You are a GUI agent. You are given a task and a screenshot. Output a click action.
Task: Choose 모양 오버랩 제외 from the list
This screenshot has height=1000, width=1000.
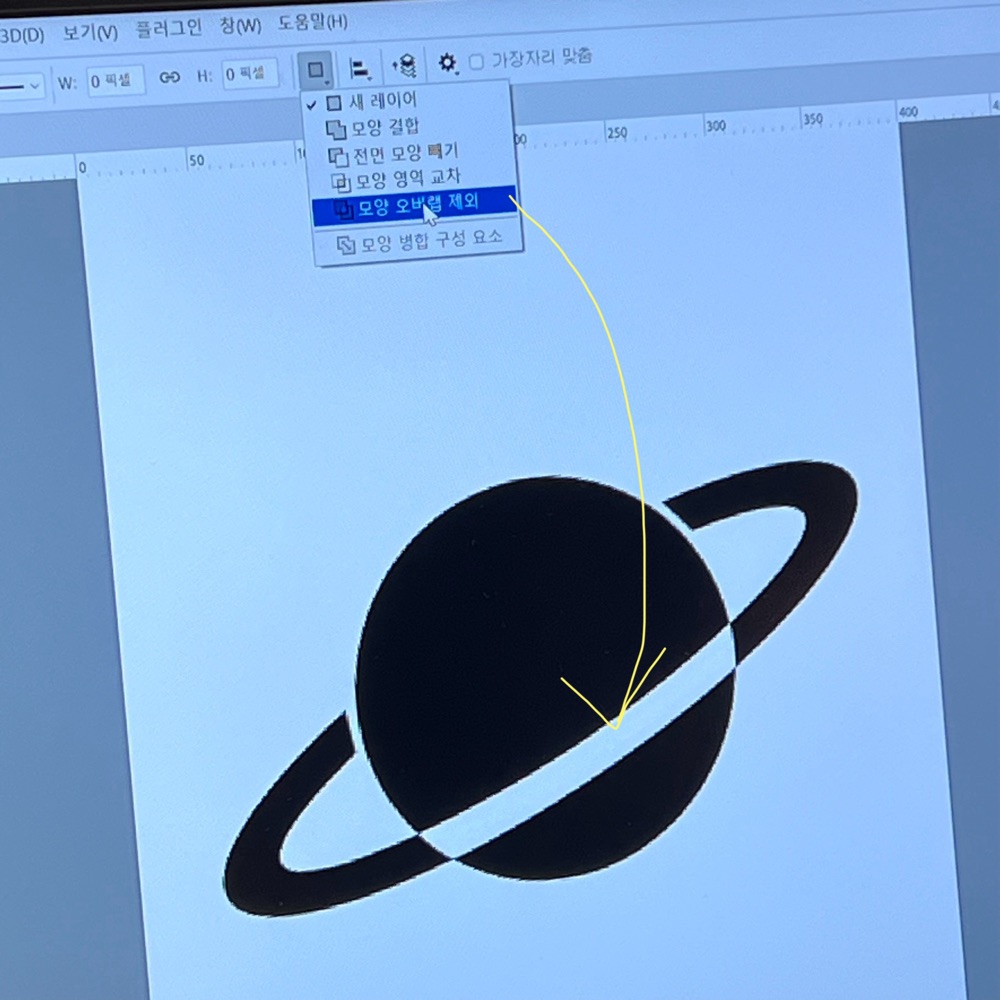pyautogui.click(x=415, y=205)
